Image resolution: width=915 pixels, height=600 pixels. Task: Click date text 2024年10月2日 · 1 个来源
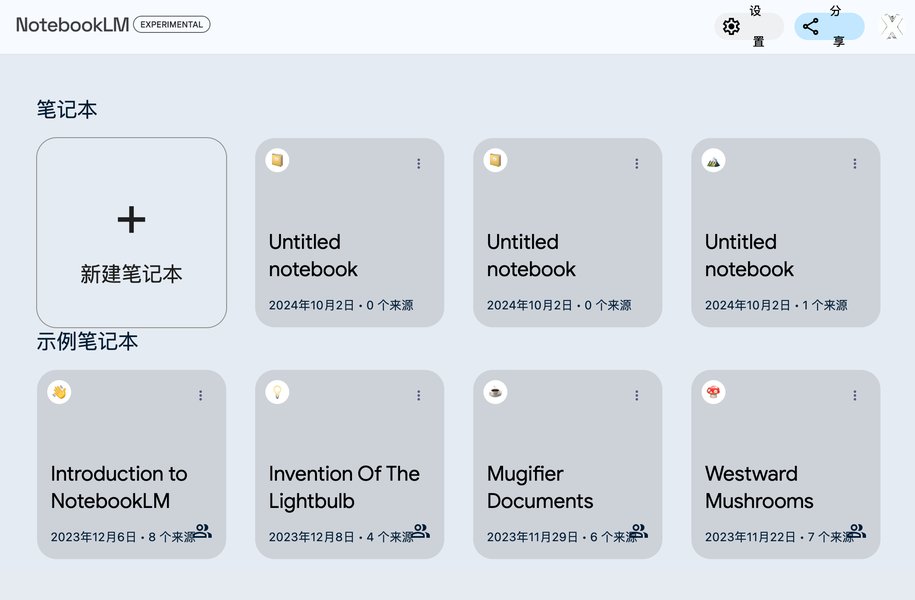click(x=776, y=305)
